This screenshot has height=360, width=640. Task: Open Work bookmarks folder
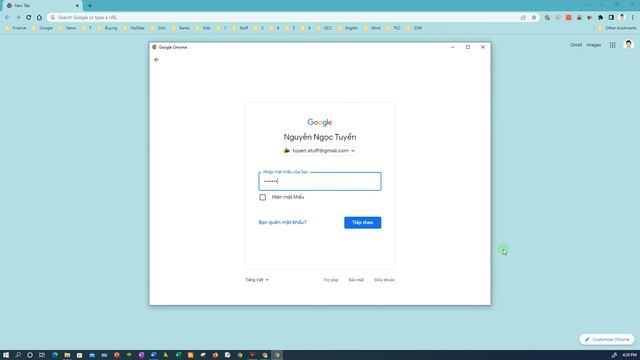click(x=372, y=28)
